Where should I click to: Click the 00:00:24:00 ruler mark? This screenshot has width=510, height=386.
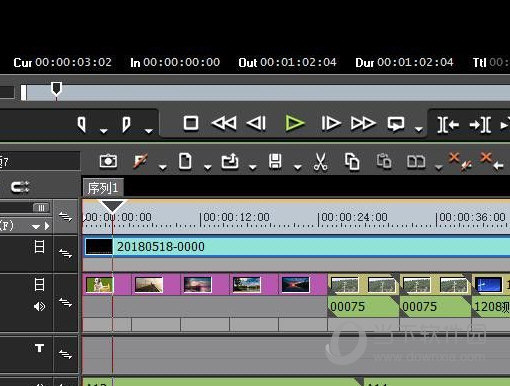pos(354,217)
